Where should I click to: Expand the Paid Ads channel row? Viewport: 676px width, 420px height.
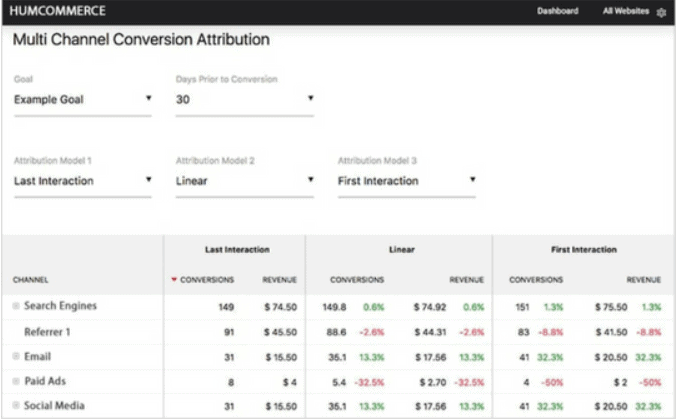pos(16,381)
